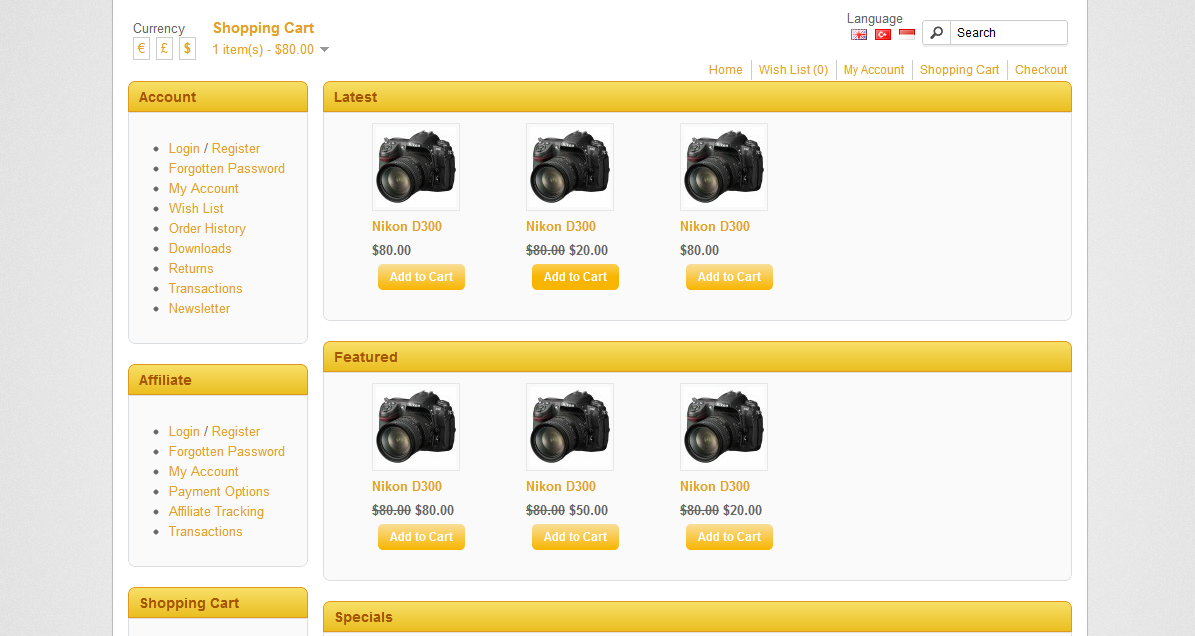Open Transactions in Affiliate box
This screenshot has width=1195, height=636.
pos(205,531)
